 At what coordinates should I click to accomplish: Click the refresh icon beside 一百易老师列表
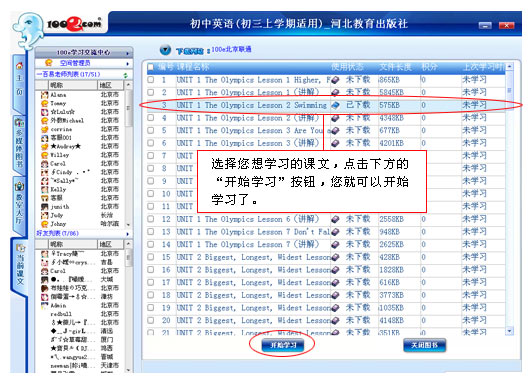[x=126, y=75]
